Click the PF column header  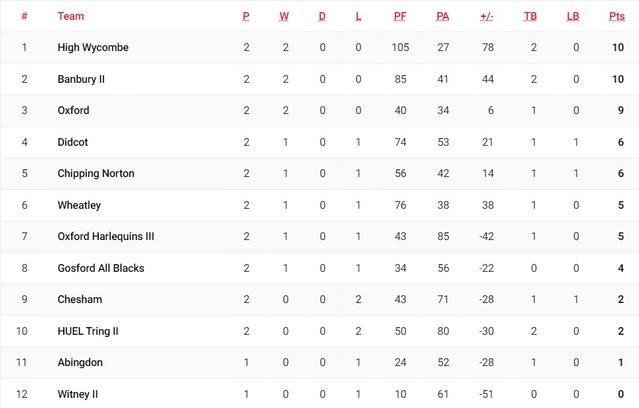pos(400,17)
